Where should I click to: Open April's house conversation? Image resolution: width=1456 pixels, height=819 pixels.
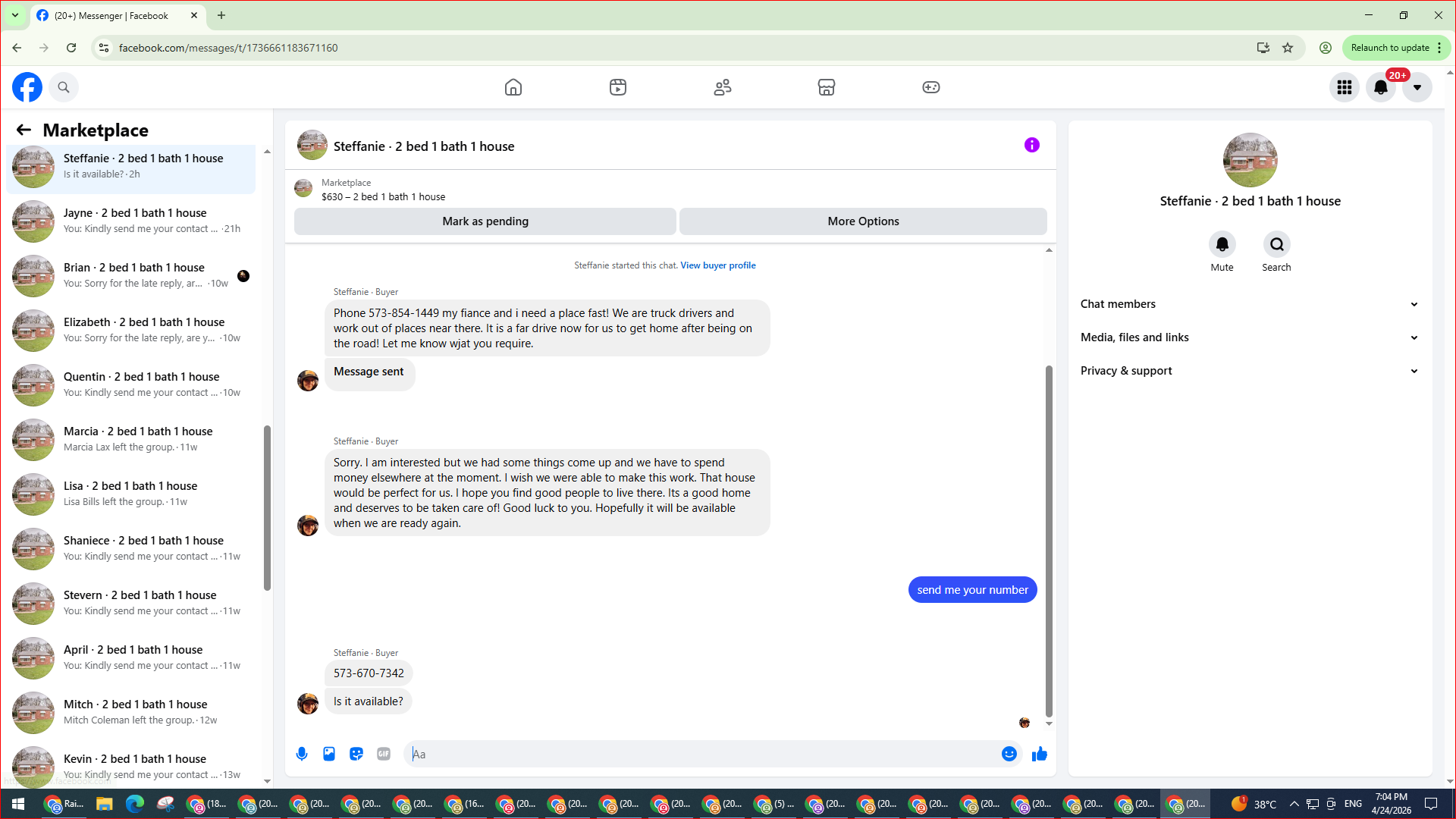pyautogui.click(x=131, y=657)
